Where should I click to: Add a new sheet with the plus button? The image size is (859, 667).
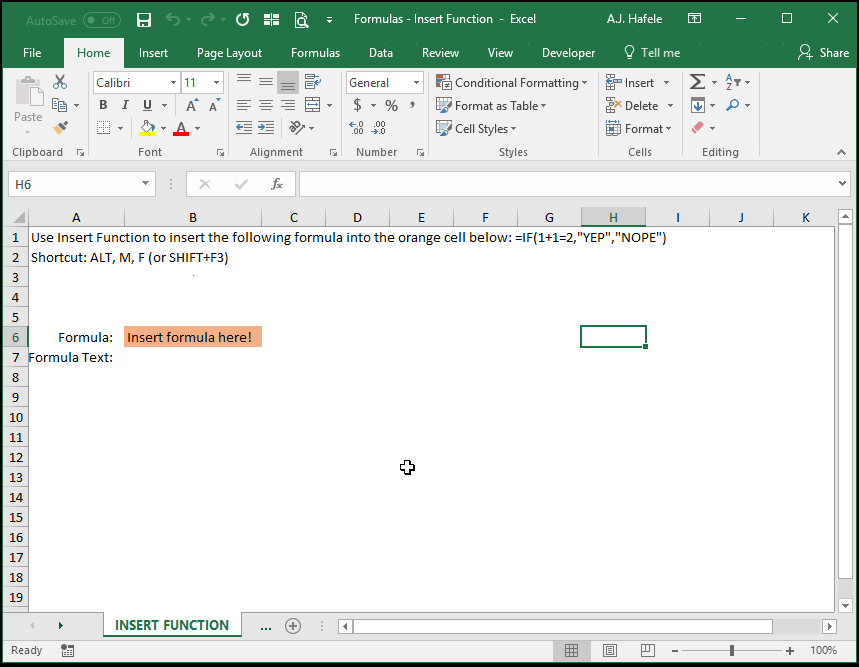click(293, 625)
